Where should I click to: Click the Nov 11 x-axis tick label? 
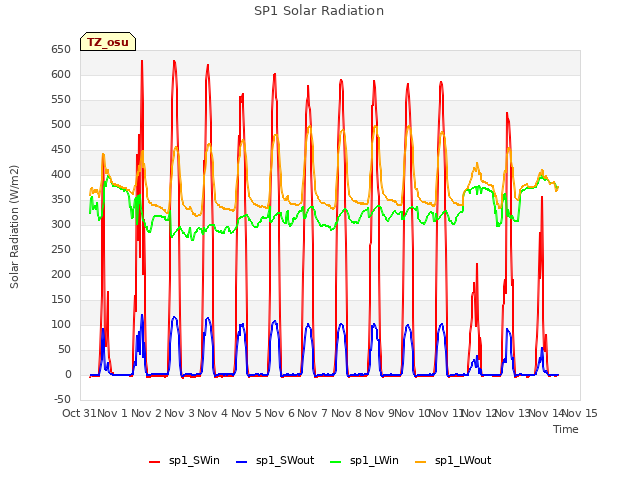pos(446,413)
